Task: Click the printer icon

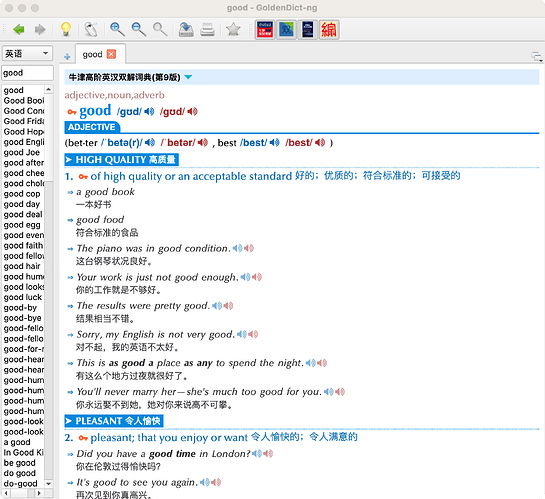Action: pos(208,29)
